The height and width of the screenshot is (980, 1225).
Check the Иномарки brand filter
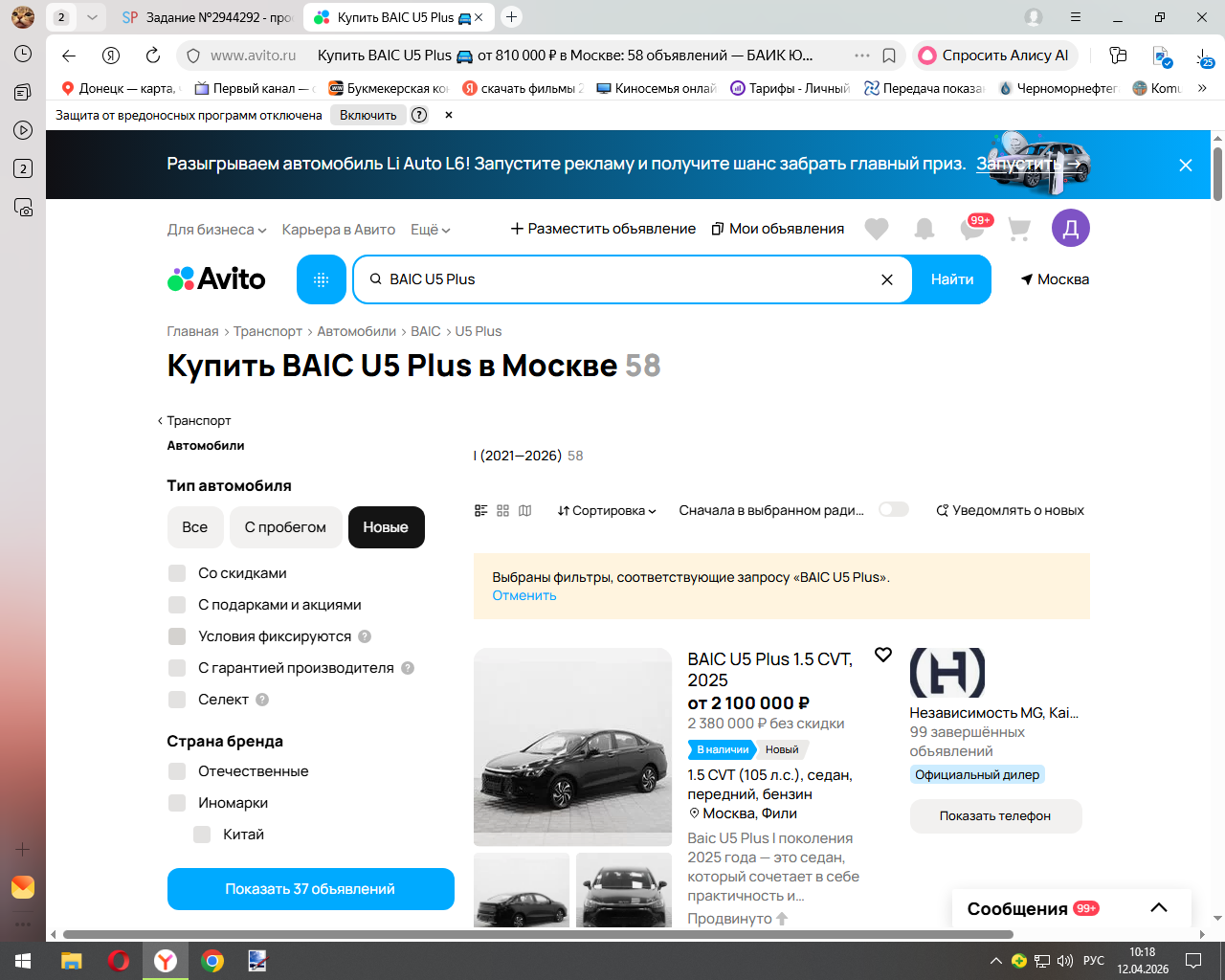click(x=177, y=803)
